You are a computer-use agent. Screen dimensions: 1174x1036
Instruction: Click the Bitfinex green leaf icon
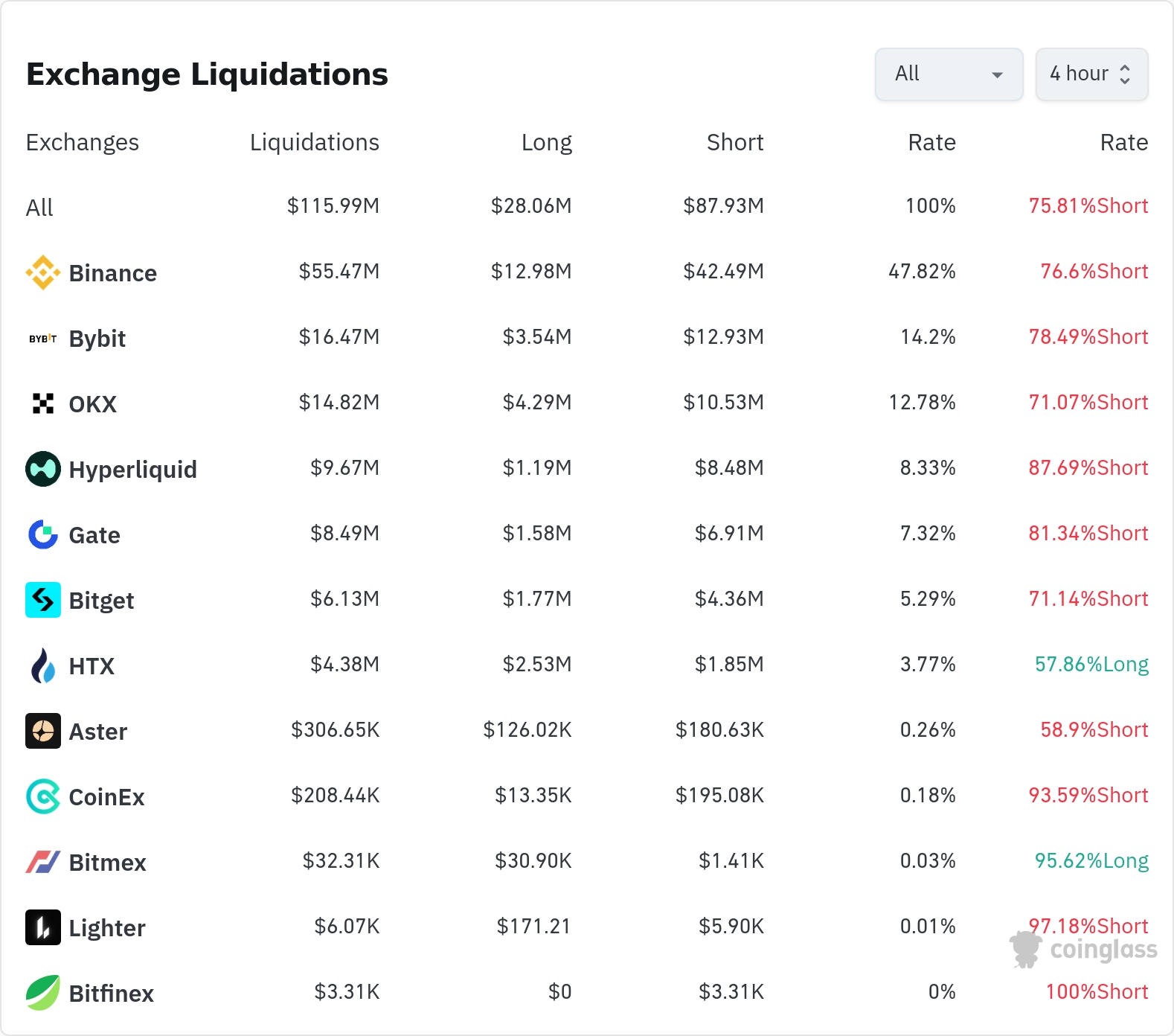coord(43,993)
